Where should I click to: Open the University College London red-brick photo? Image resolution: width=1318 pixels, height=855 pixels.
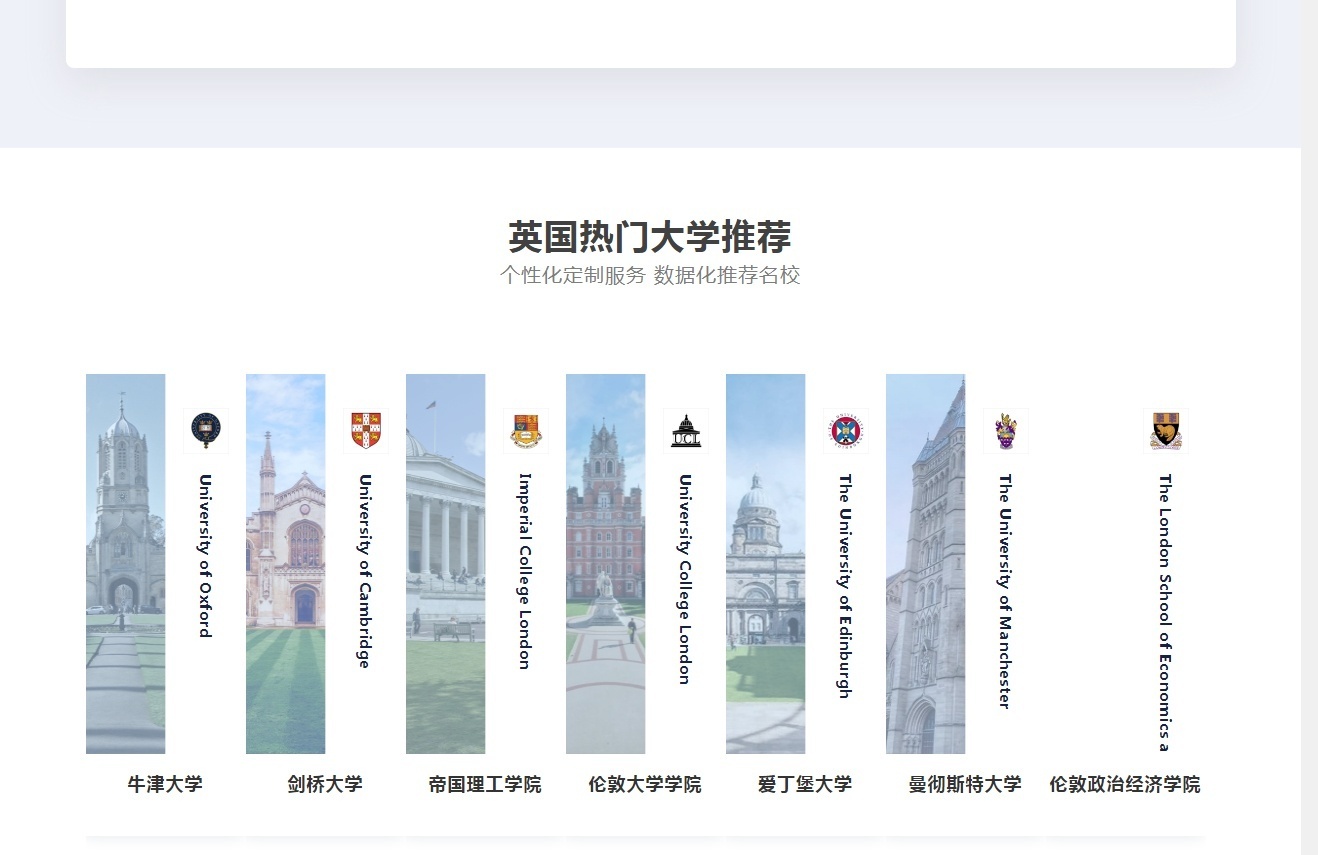pos(606,564)
